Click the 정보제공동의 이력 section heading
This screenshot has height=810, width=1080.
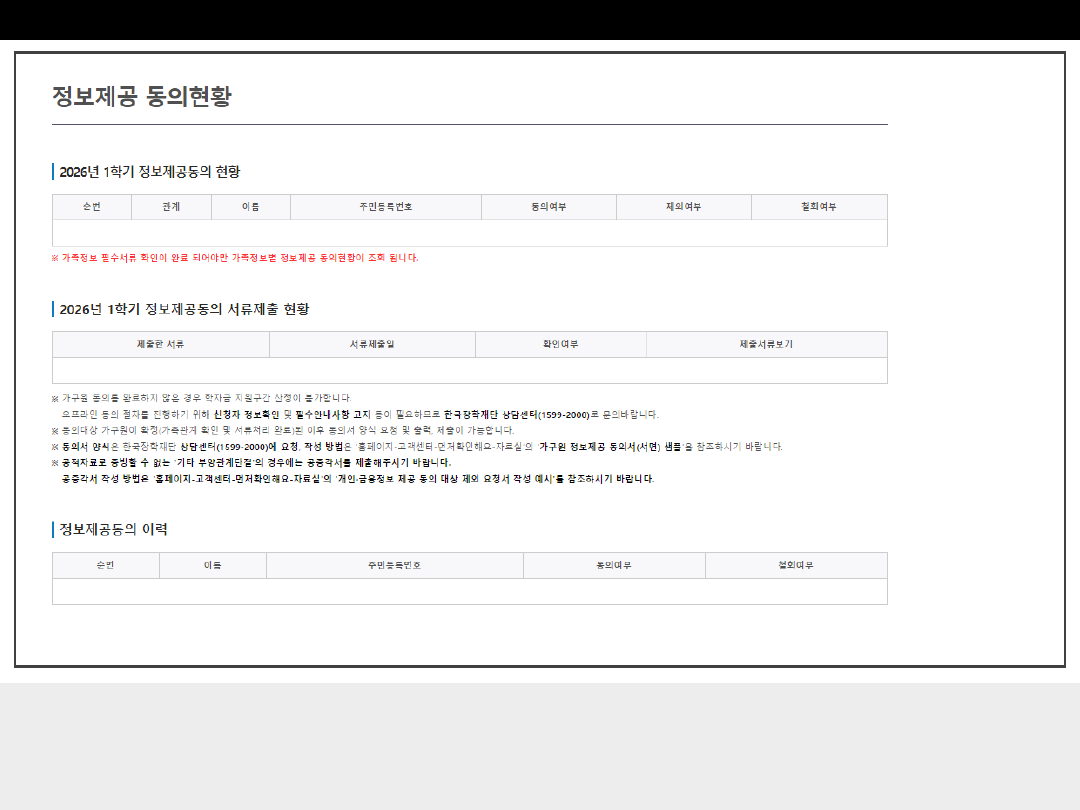click(113, 529)
